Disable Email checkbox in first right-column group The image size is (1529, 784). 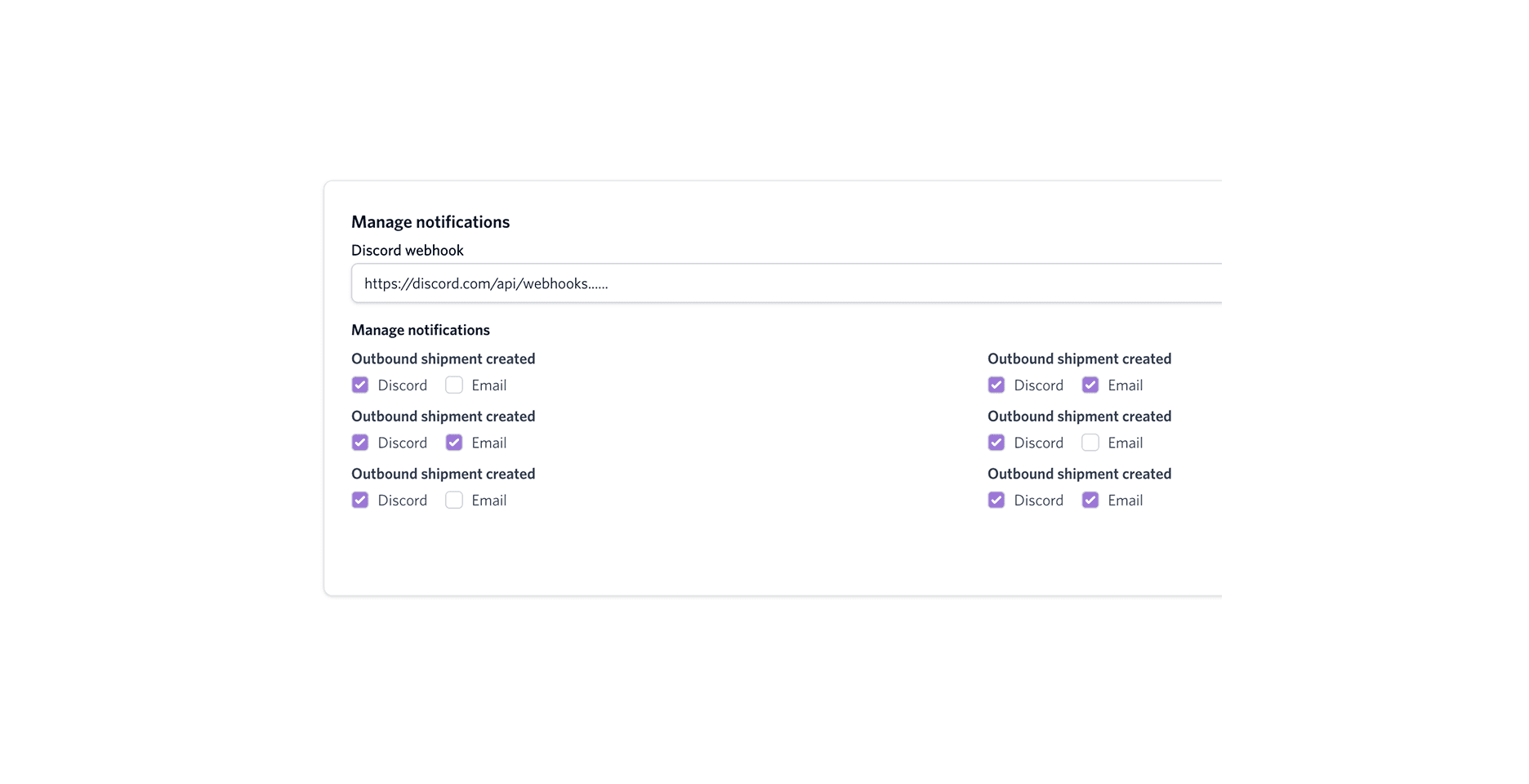[x=1090, y=385]
